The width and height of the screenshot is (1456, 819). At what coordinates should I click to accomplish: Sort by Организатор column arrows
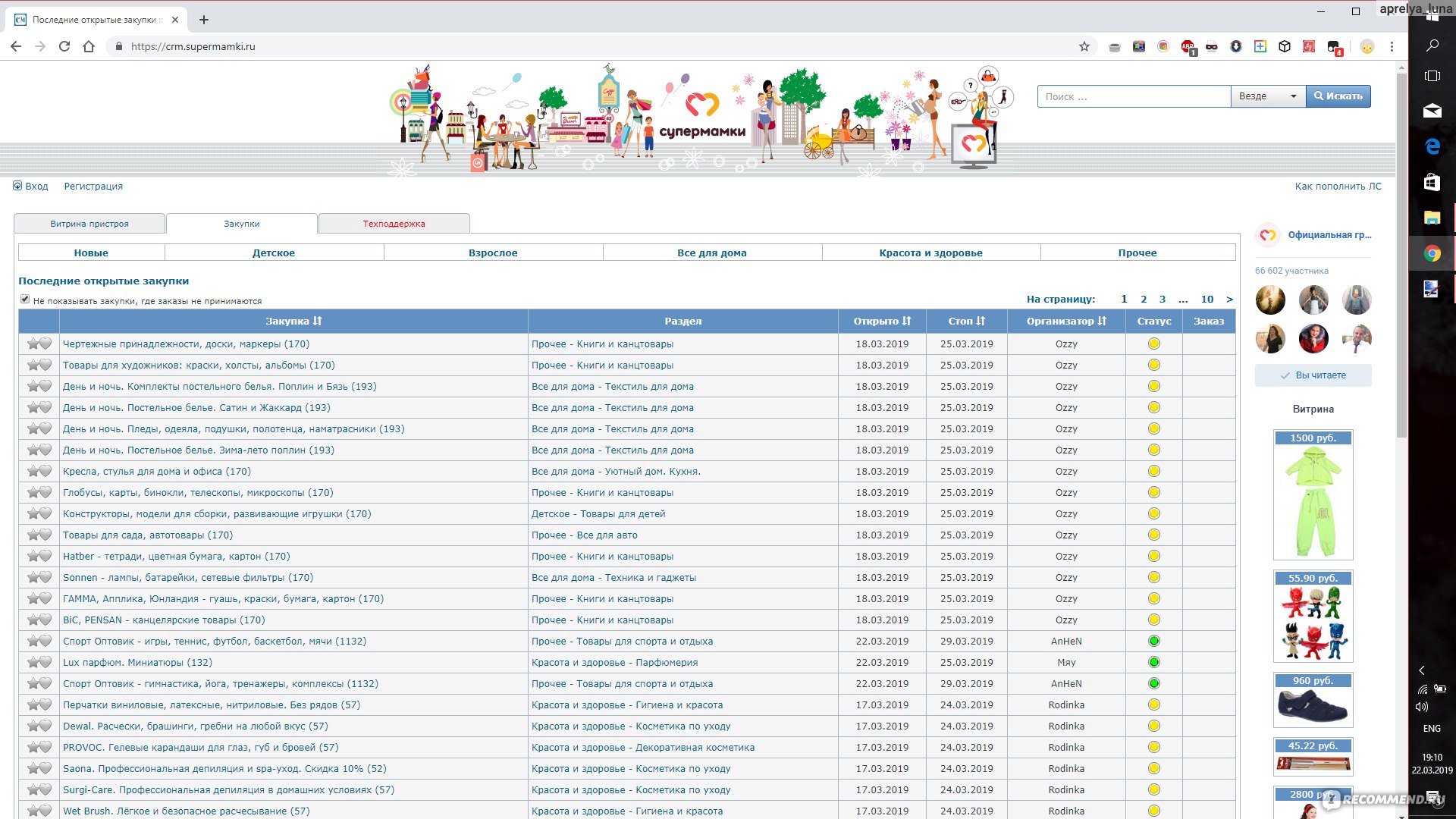coord(1102,321)
